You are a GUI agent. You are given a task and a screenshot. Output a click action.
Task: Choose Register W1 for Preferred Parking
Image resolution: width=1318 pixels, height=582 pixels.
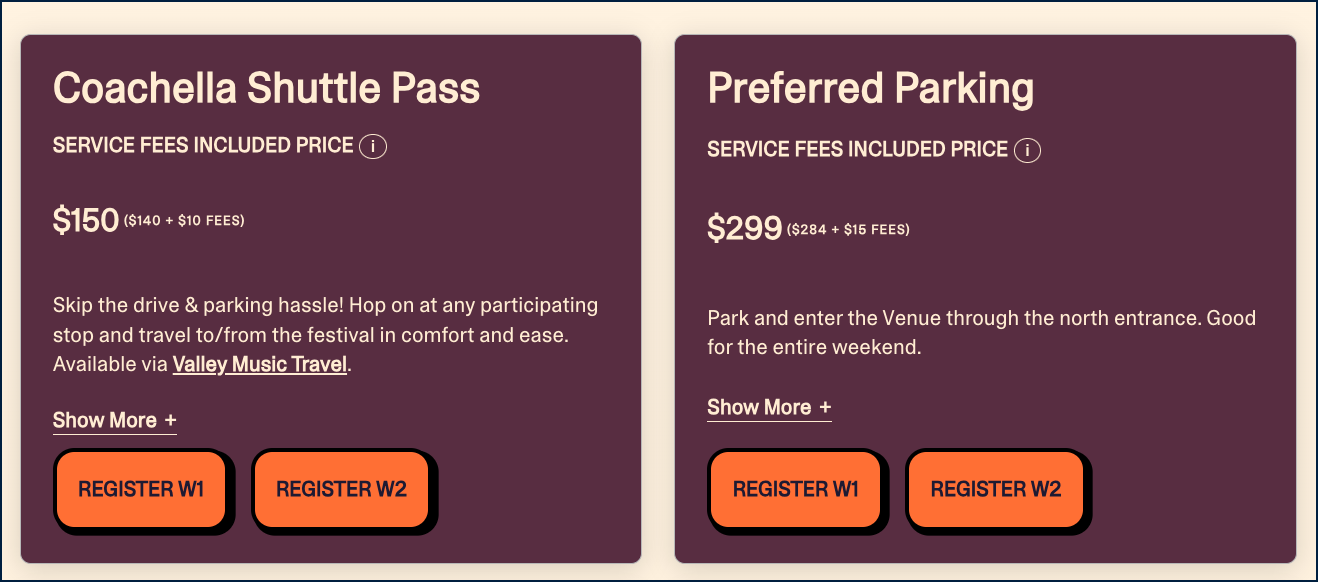click(796, 489)
